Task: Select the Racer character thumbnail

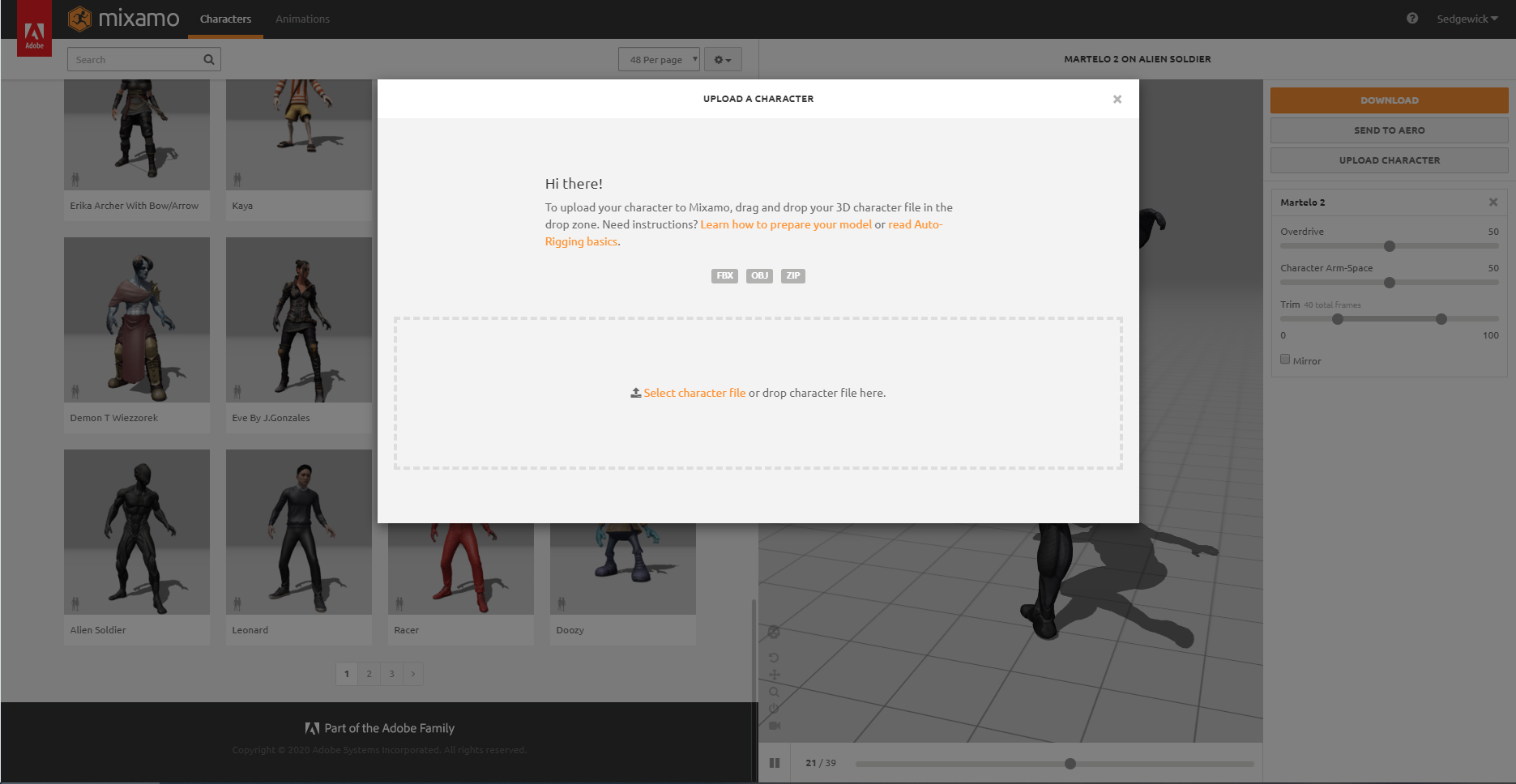Action: pos(461,569)
